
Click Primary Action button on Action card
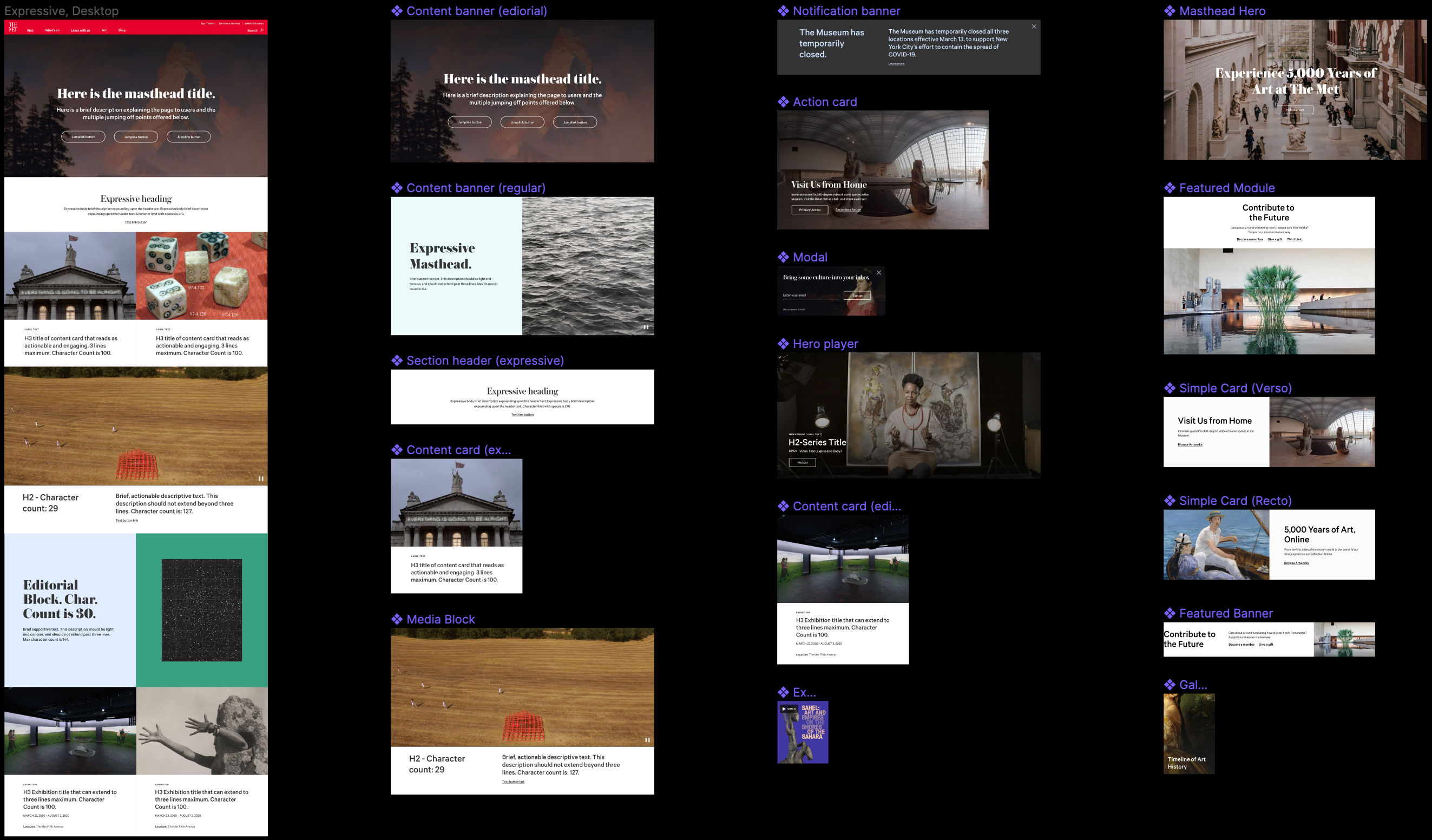(x=809, y=209)
